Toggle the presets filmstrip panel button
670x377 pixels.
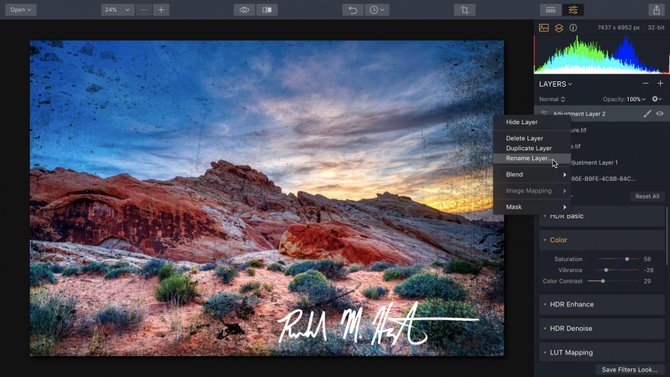coord(551,10)
